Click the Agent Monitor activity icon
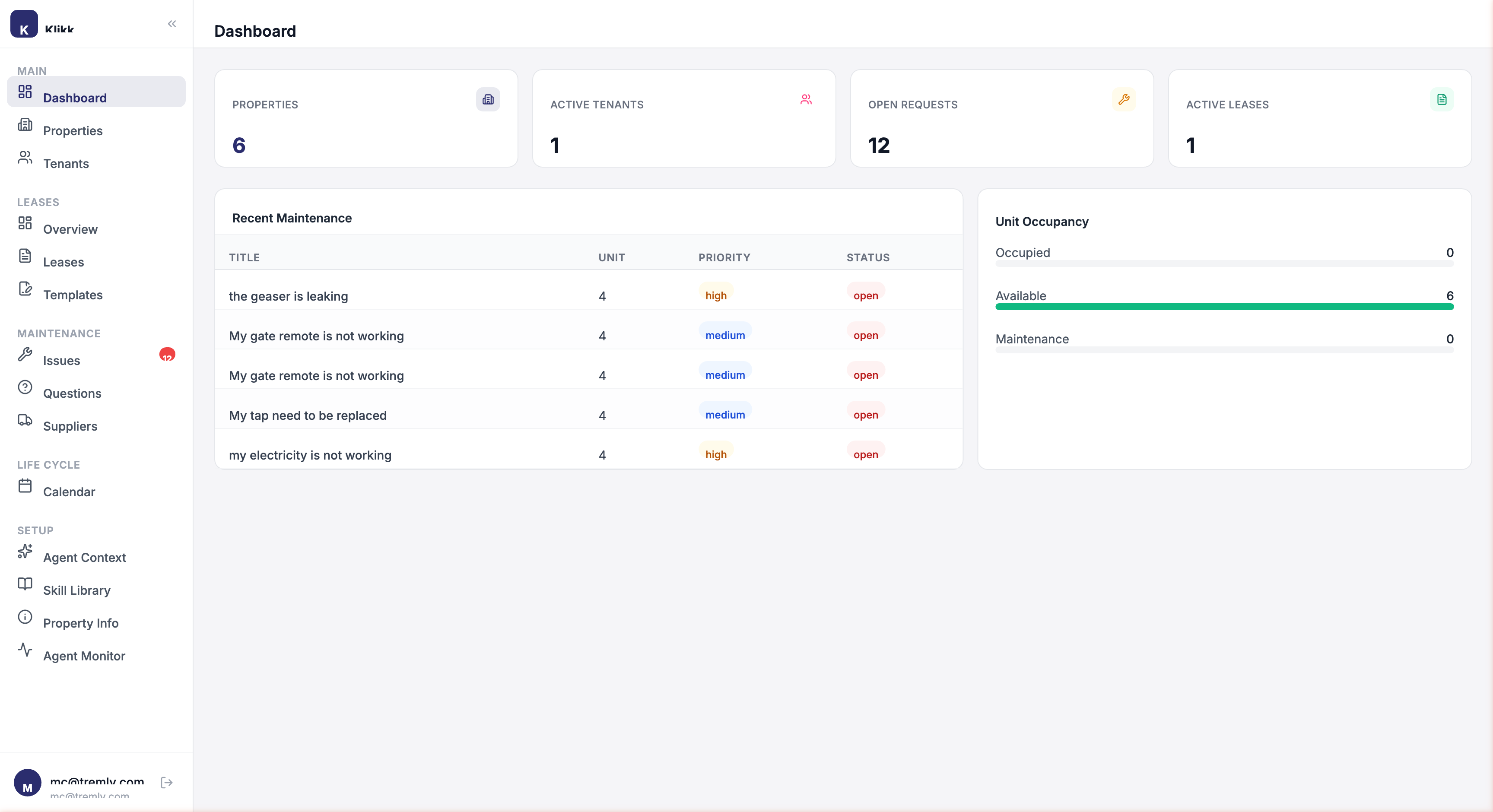The width and height of the screenshot is (1493, 812). [25, 650]
